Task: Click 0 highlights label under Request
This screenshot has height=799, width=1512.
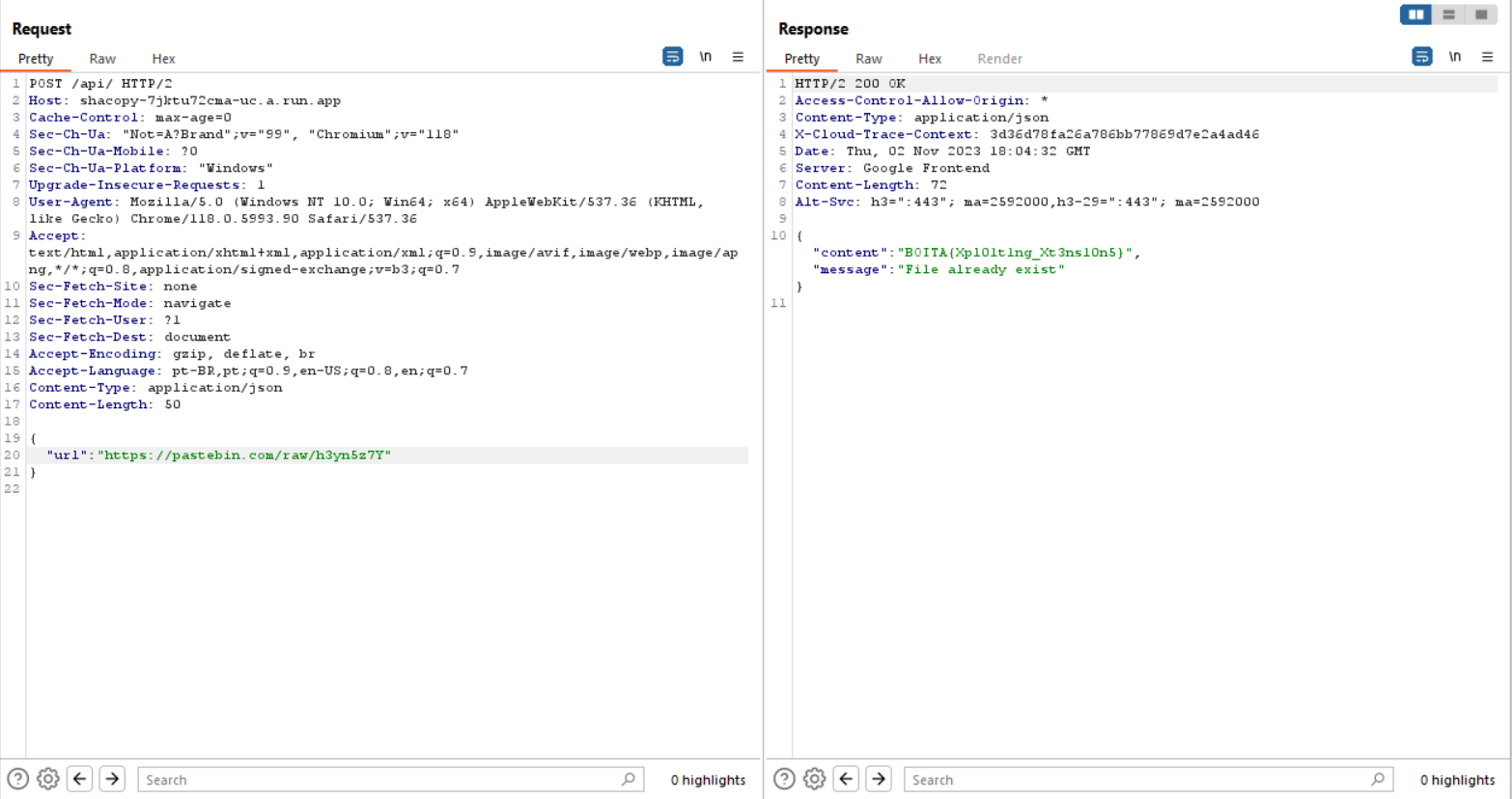Action: tap(708, 780)
